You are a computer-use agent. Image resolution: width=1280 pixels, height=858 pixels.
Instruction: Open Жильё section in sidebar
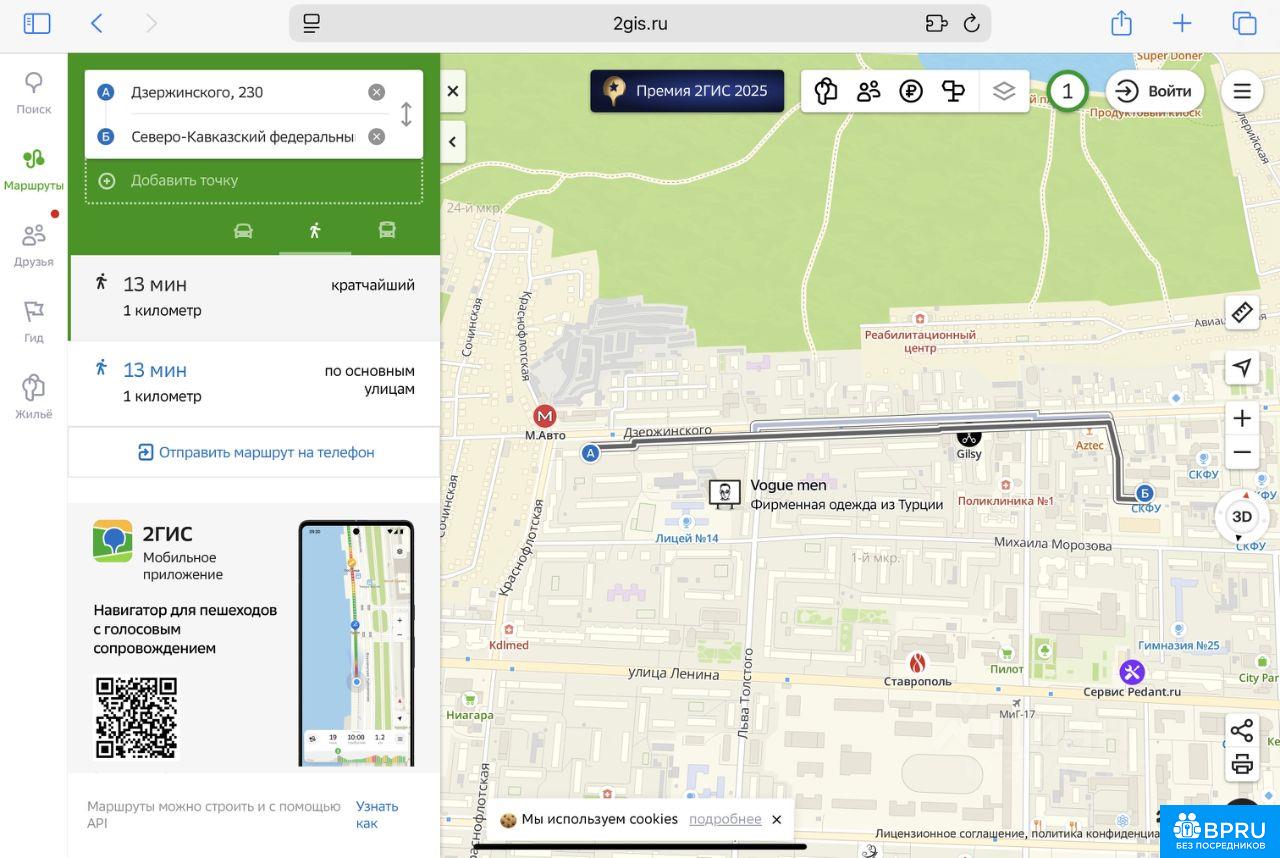34,398
